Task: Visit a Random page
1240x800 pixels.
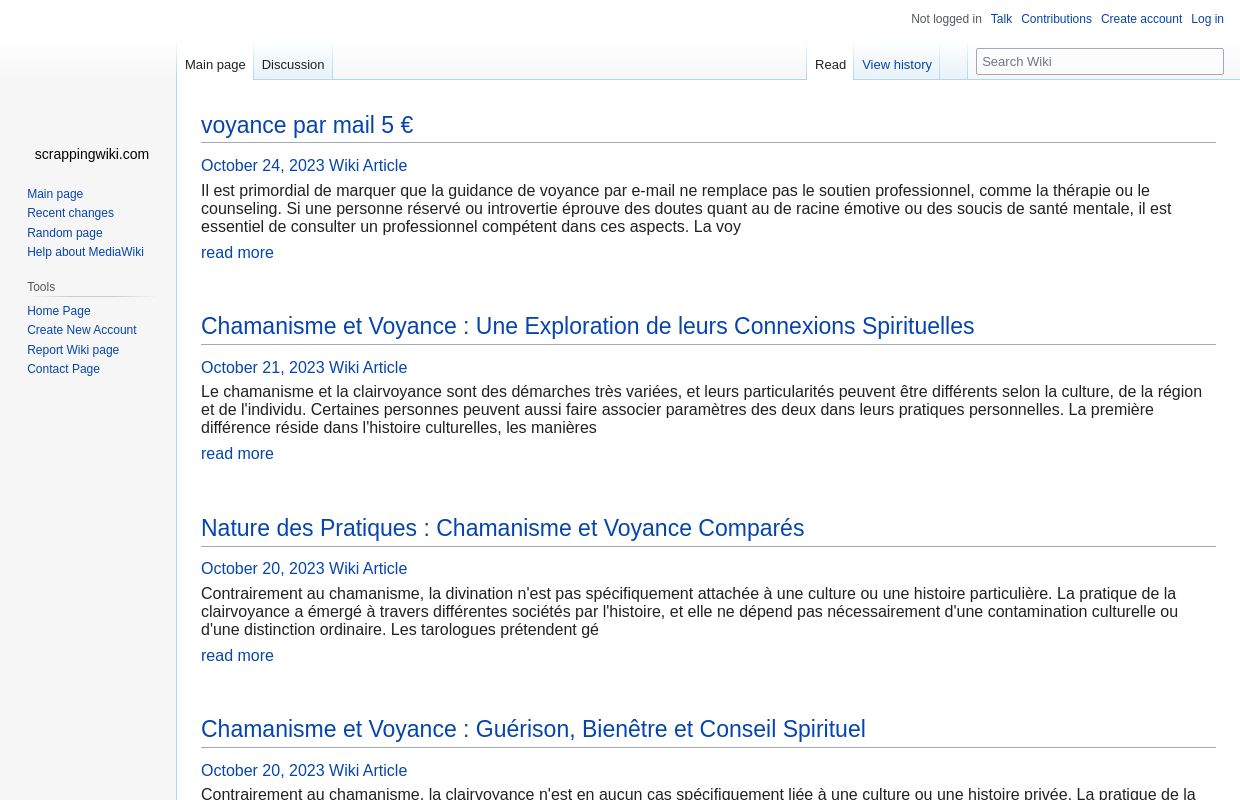Action: click(x=64, y=232)
